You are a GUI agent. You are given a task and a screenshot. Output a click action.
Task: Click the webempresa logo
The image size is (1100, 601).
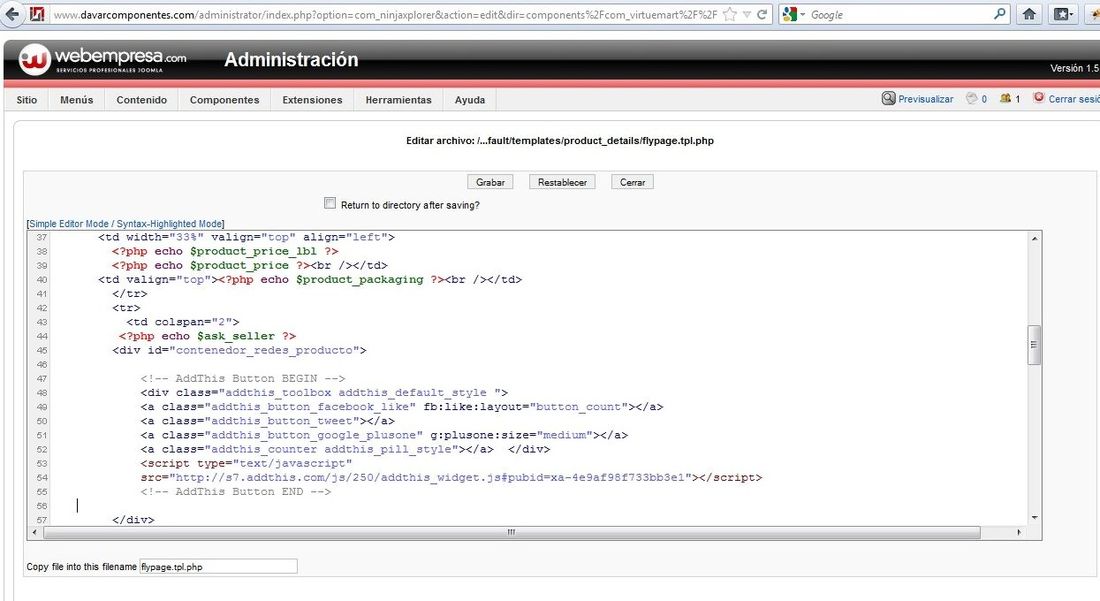point(102,60)
